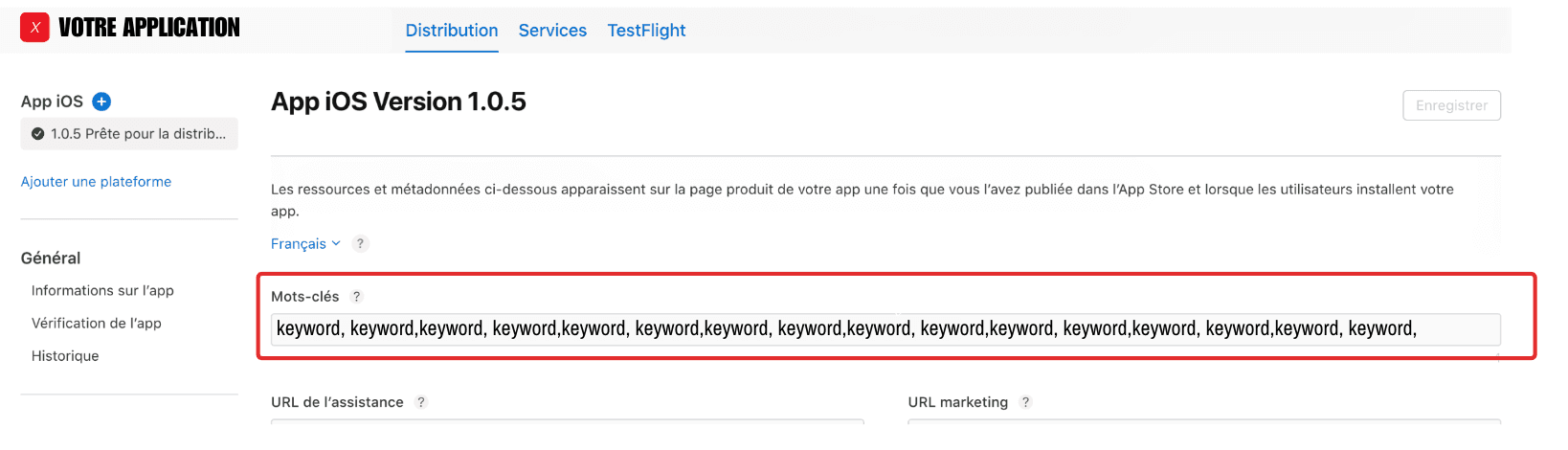The height and width of the screenshot is (450, 1568).
Task: Switch to the Services tab
Action: [x=552, y=31]
